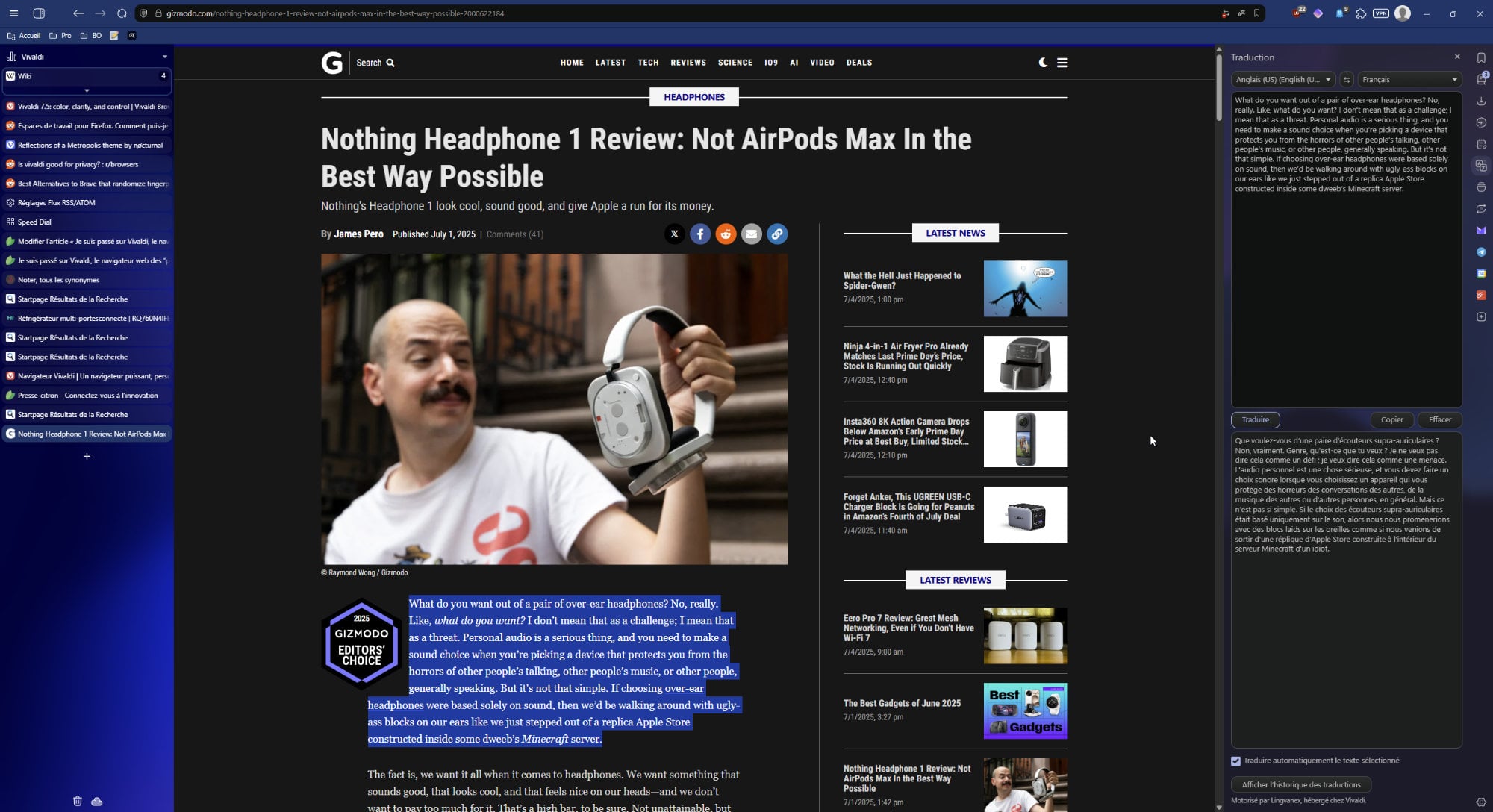
Task: Toggle automatic translation of selected text
Action: (1235, 761)
